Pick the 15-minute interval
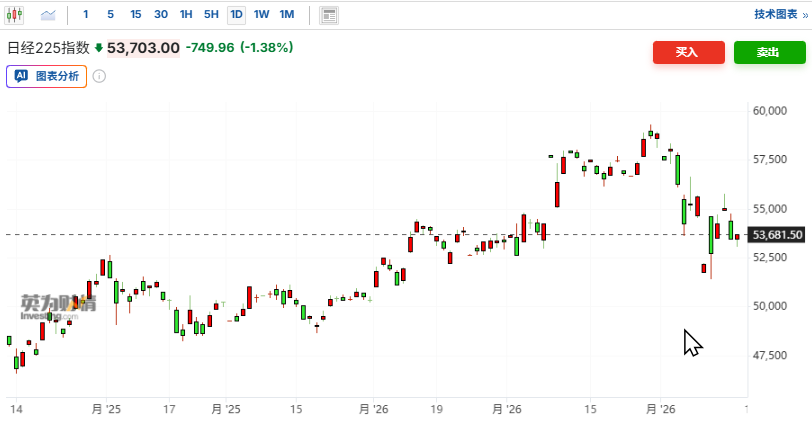This screenshot has height=425, width=812. point(135,15)
